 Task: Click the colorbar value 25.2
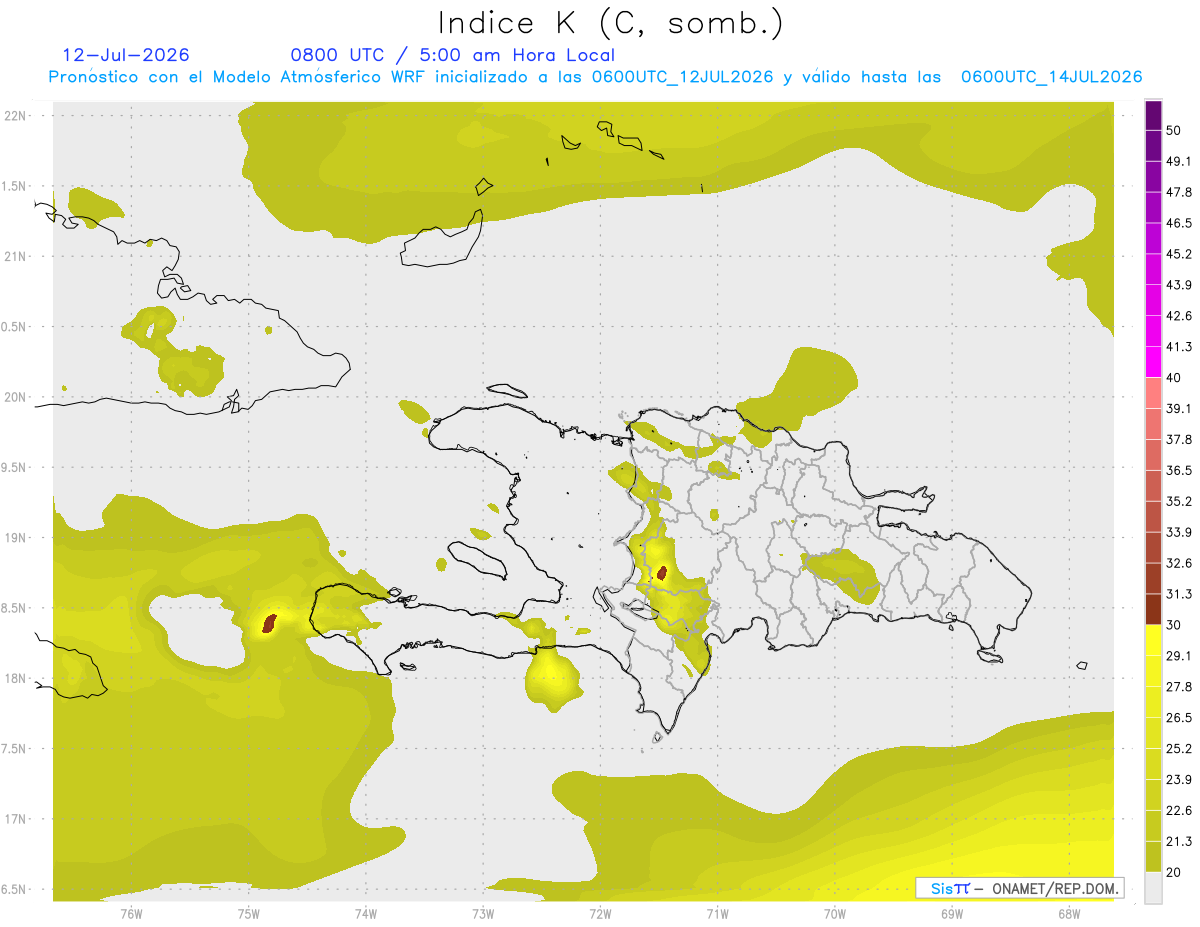(1179, 749)
